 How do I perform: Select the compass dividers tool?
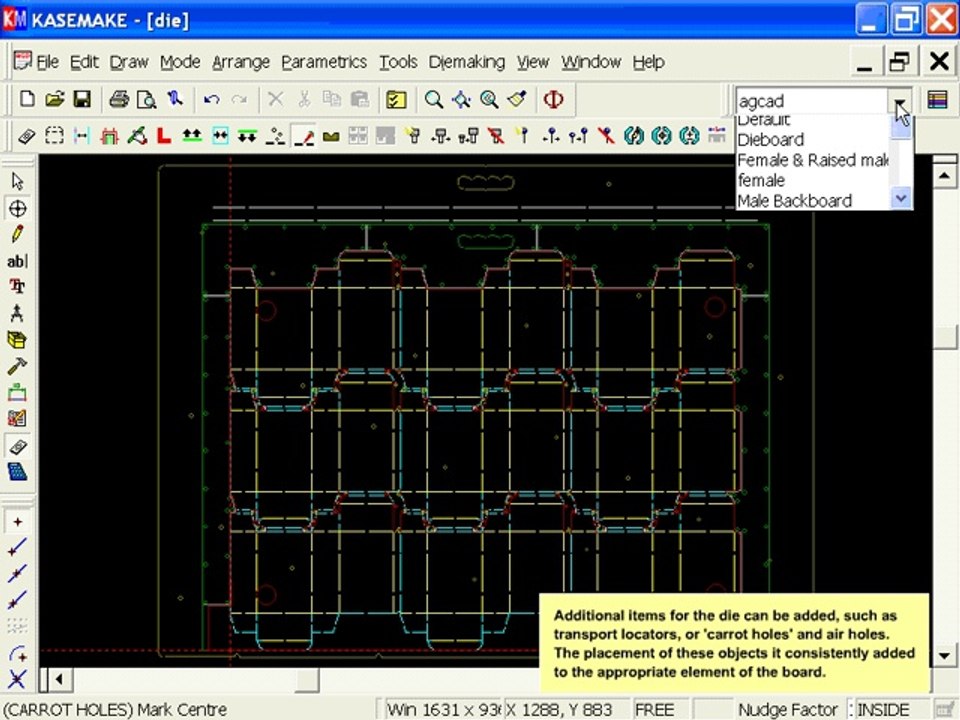[17, 313]
